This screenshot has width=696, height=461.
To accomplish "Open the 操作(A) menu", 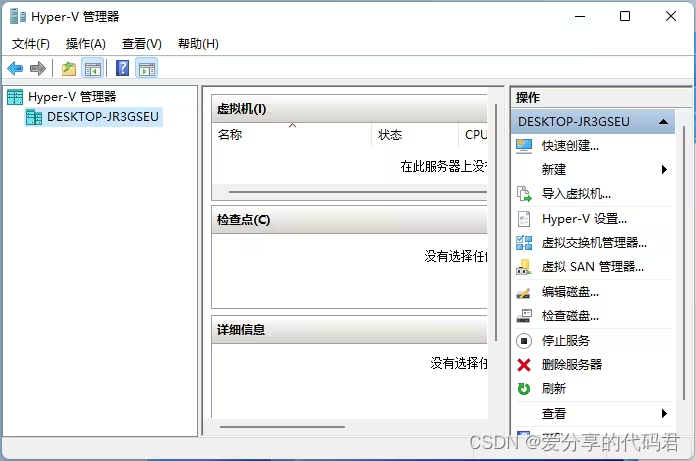I will point(86,44).
